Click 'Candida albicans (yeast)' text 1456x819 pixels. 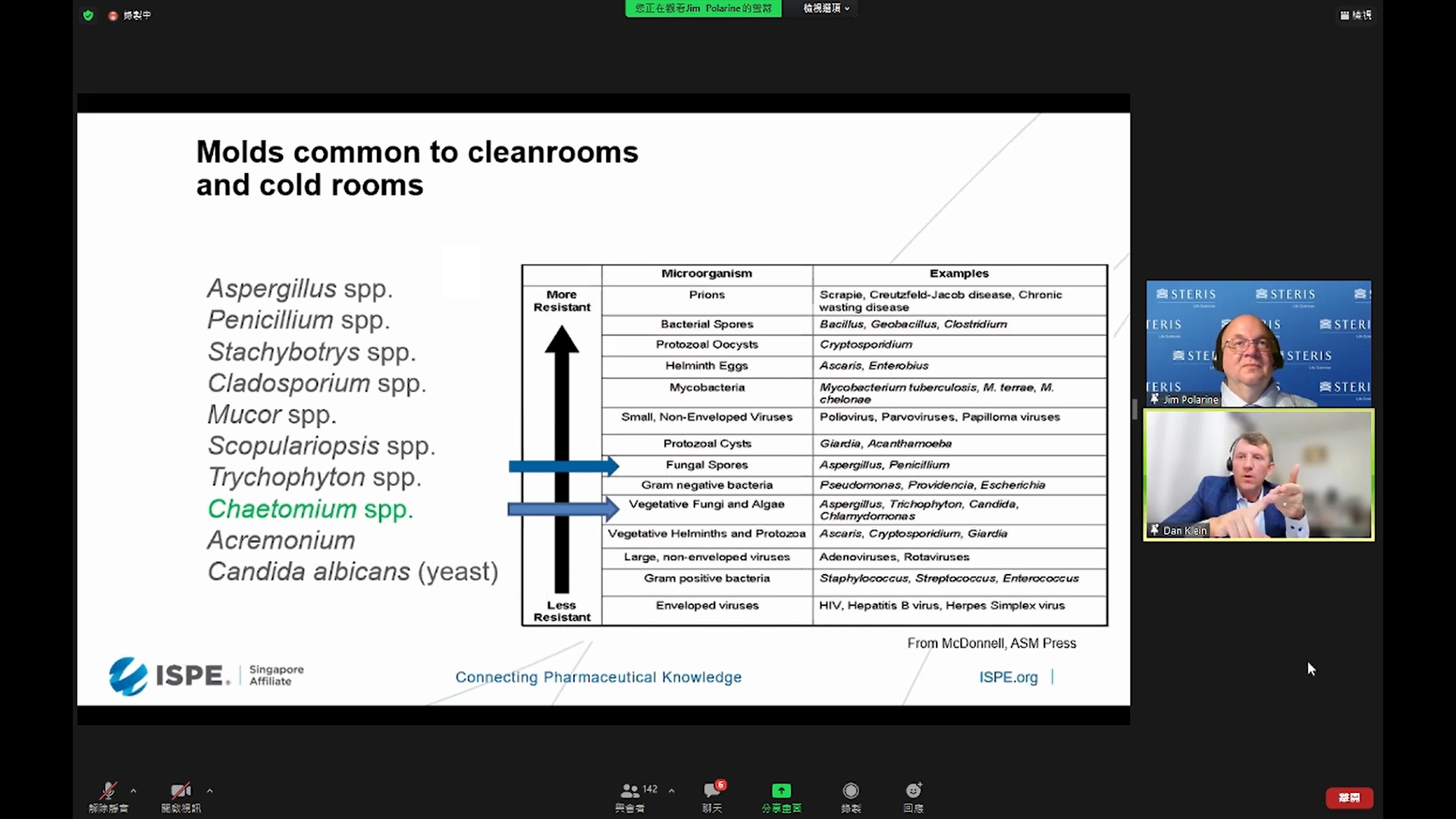353,572
